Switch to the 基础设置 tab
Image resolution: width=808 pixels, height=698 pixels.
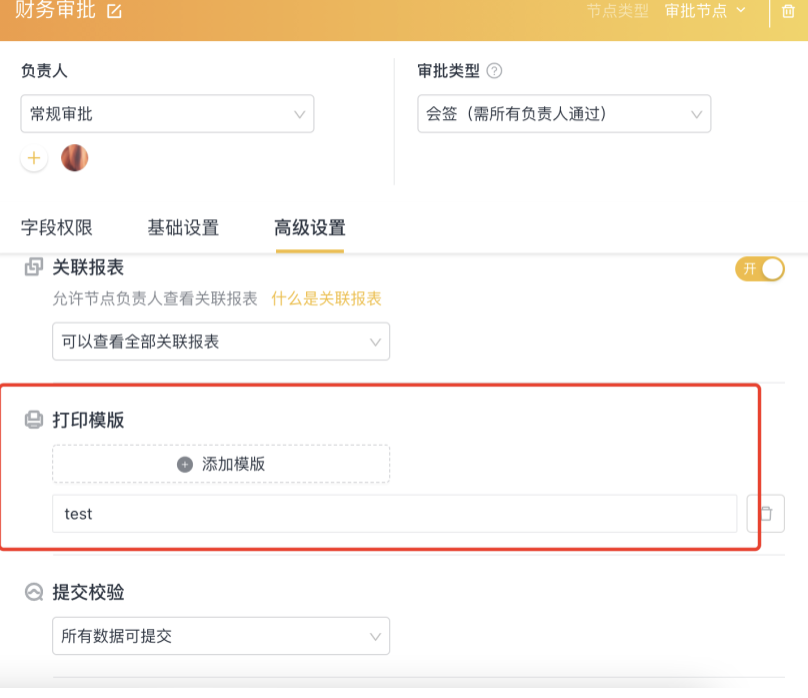click(183, 228)
